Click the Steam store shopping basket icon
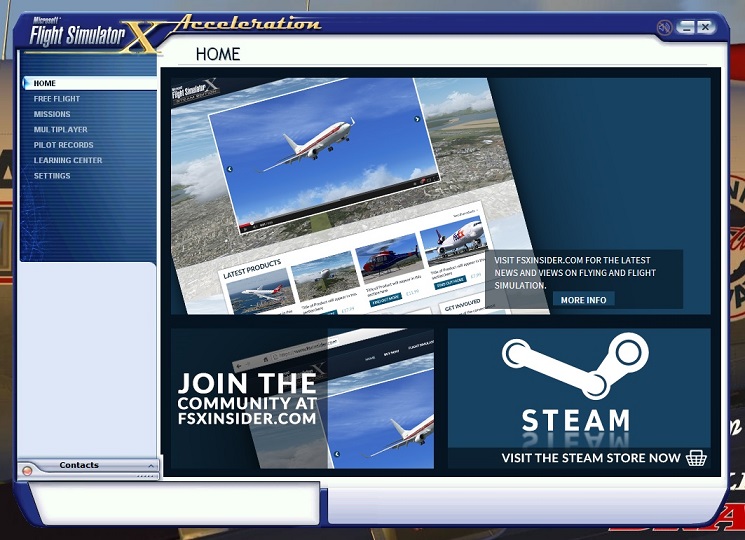Image resolution: width=745 pixels, height=540 pixels. pyautogui.click(x=697, y=458)
